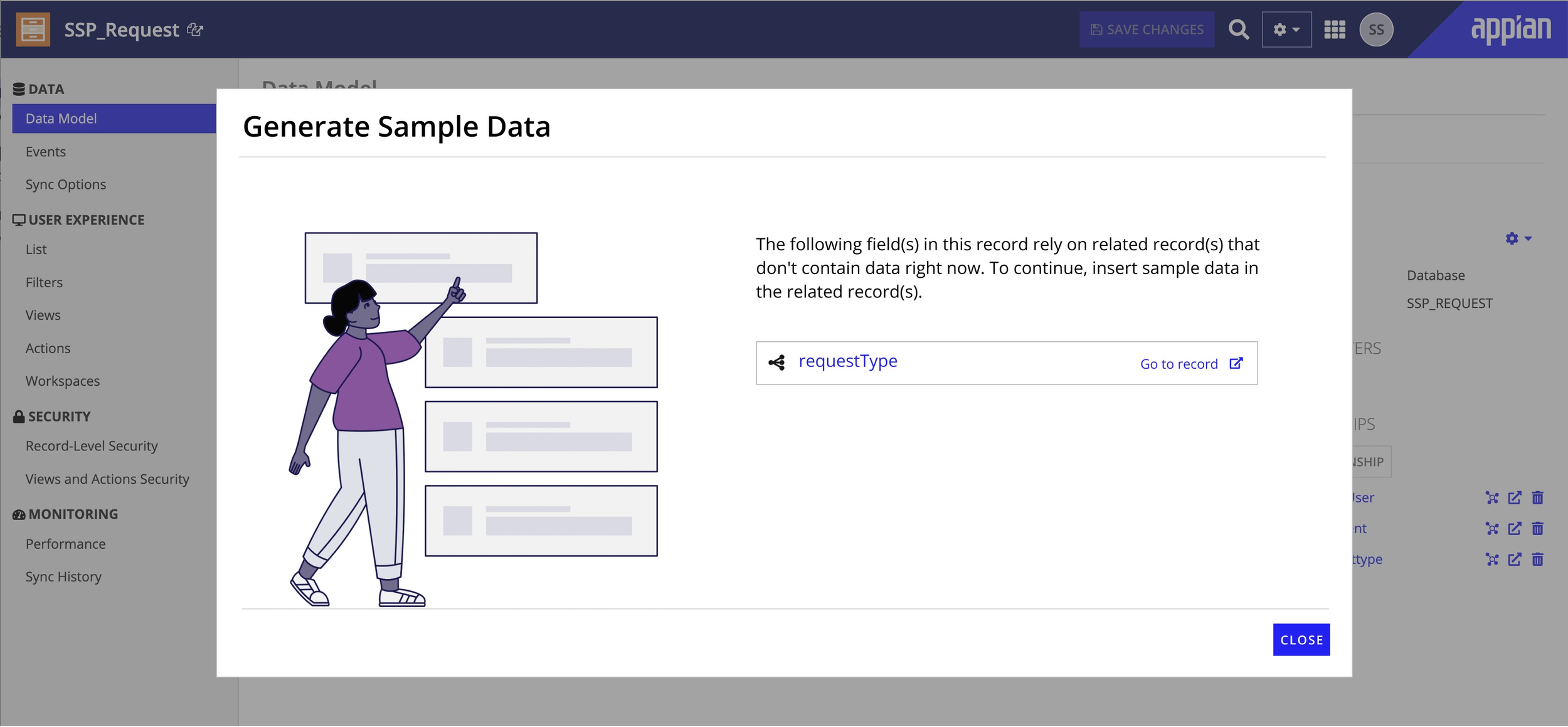Screen dimensions: 1568x727
Task: Open the ttype relationship in new window
Action: (x=1514, y=559)
